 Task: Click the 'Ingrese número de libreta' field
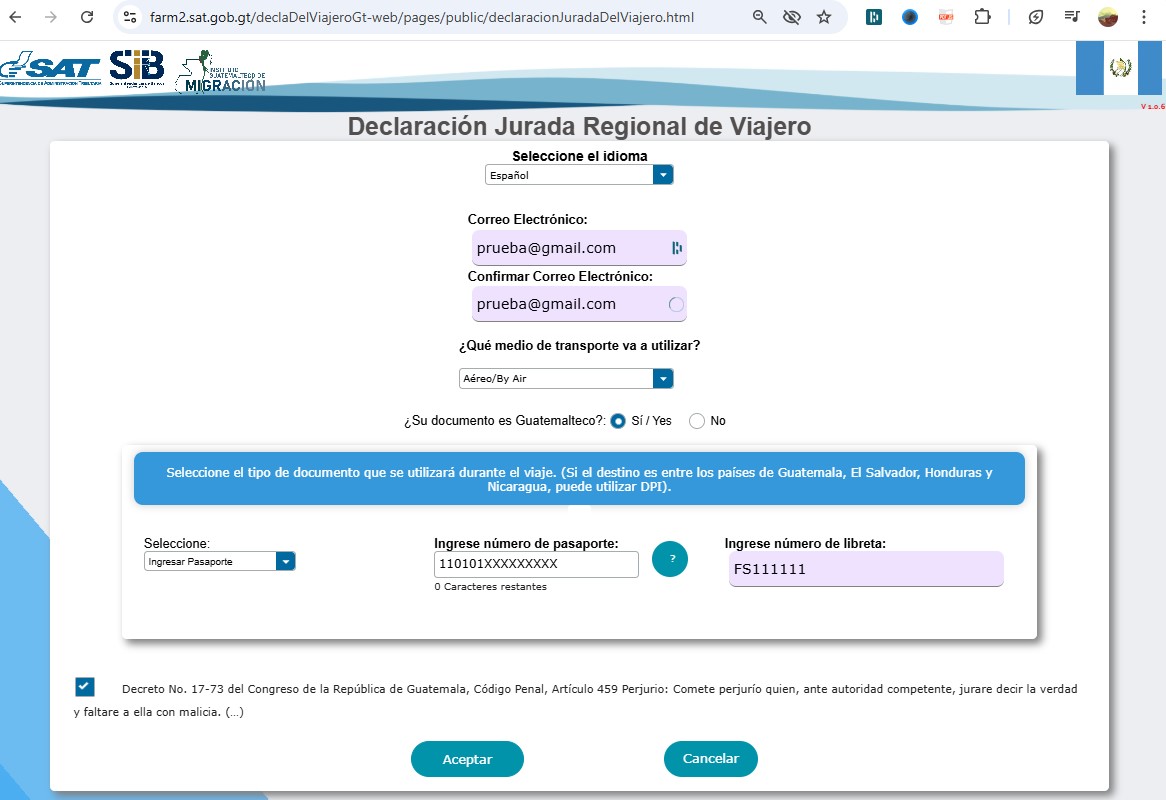point(866,569)
